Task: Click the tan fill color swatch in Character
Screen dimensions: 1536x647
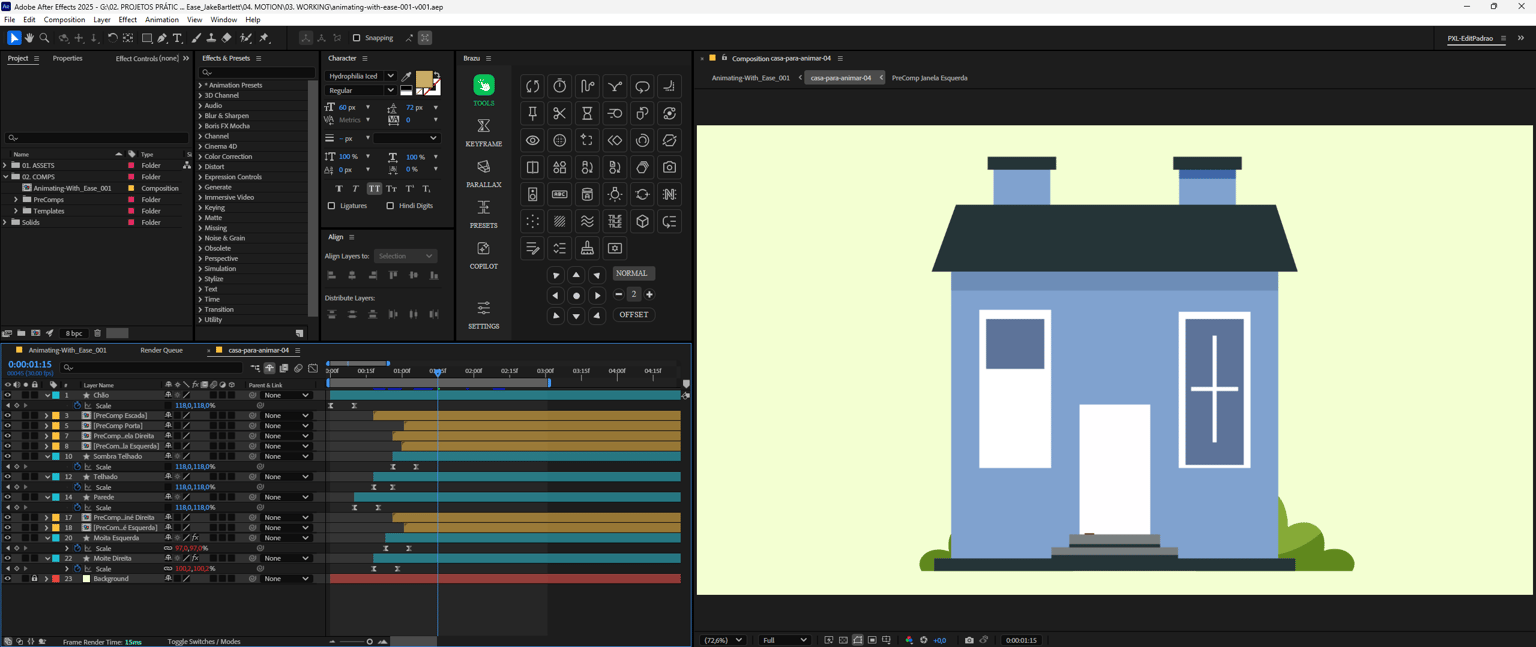Action: (424, 79)
